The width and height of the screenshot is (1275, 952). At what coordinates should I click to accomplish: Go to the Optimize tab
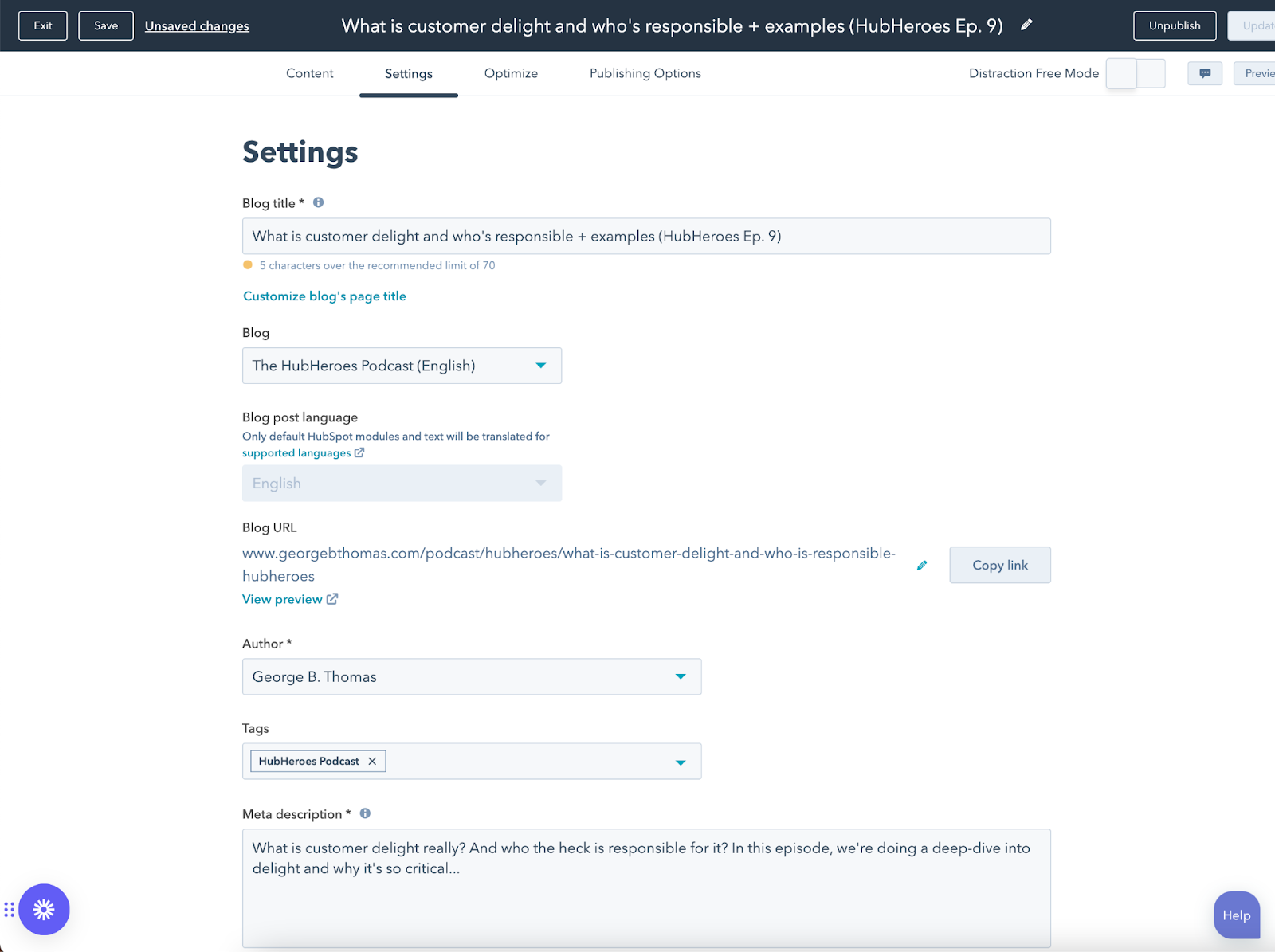(511, 73)
